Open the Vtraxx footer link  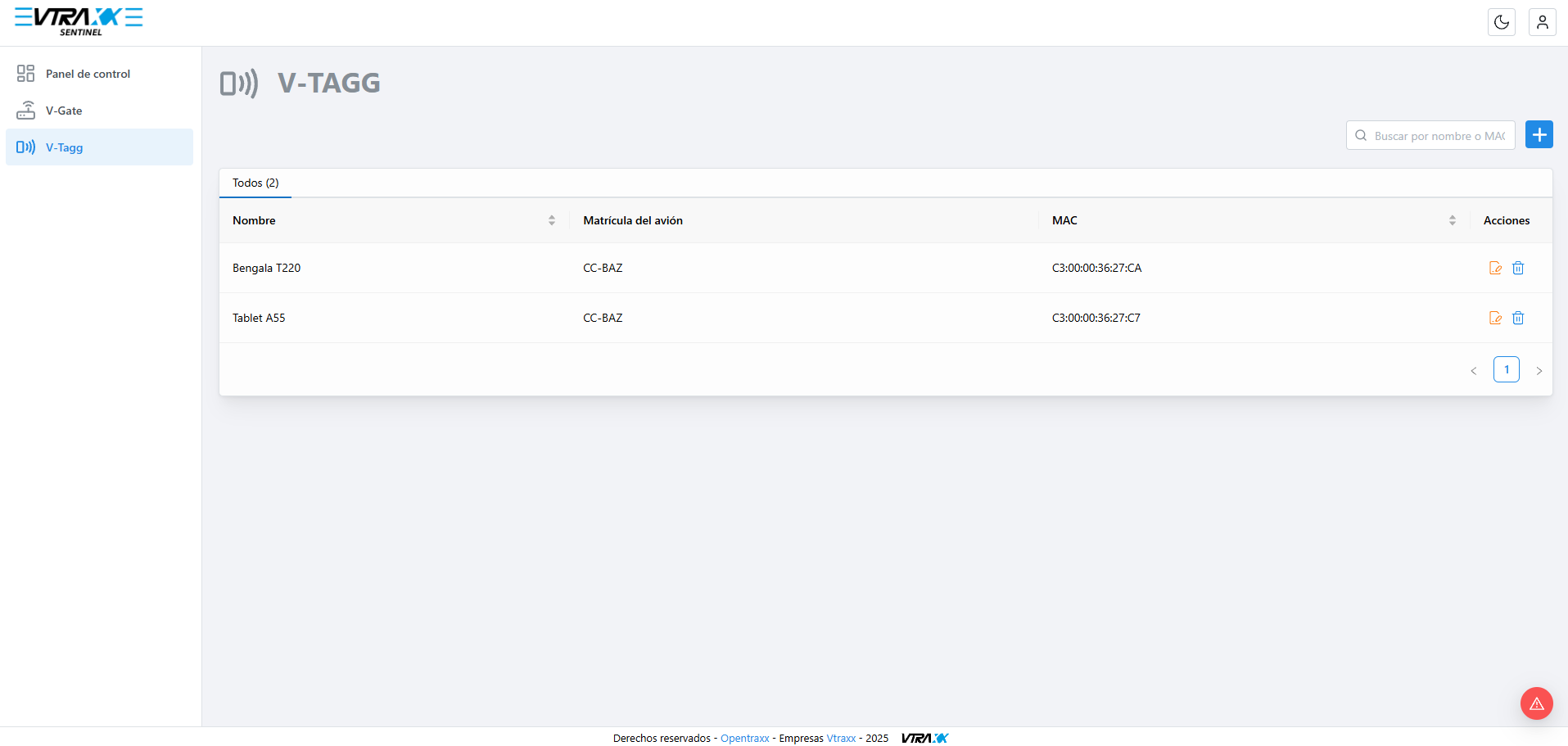click(841, 738)
